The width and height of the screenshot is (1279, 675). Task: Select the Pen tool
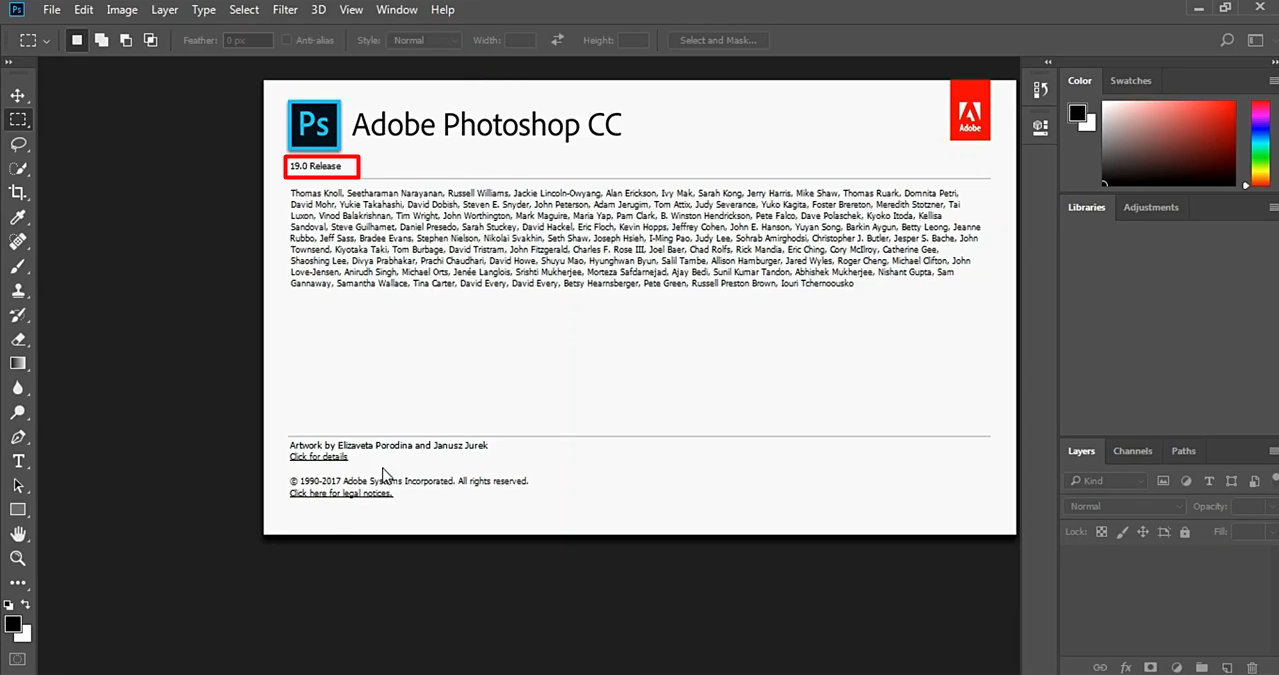(18, 437)
